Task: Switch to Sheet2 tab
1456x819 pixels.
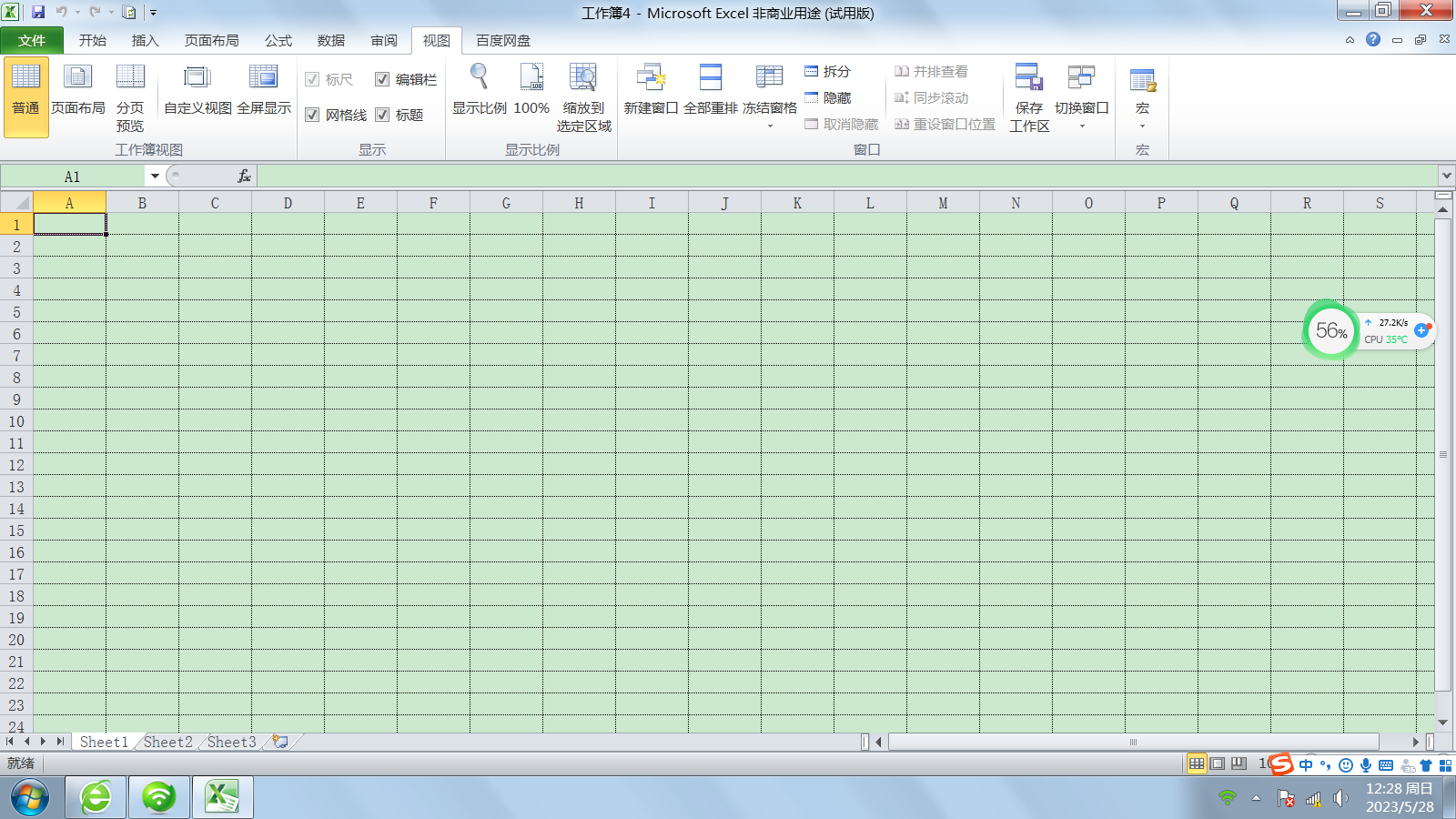Action: point(168,742)
